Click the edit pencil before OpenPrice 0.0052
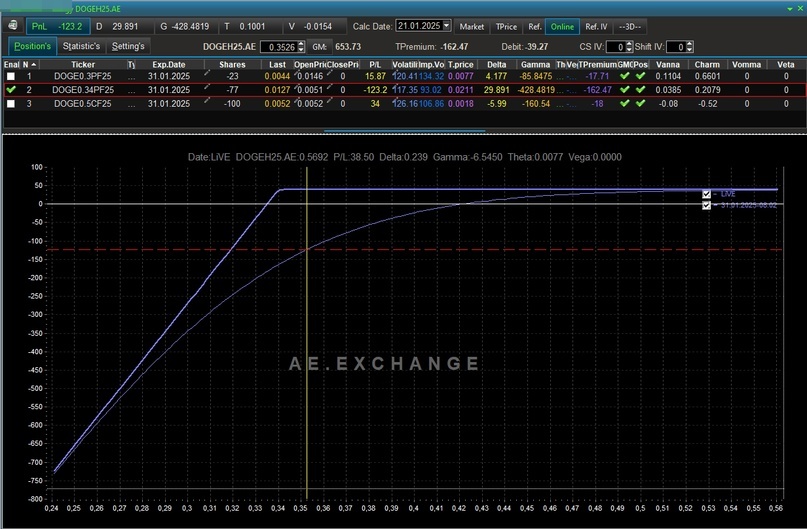 [x=296, y=101]
